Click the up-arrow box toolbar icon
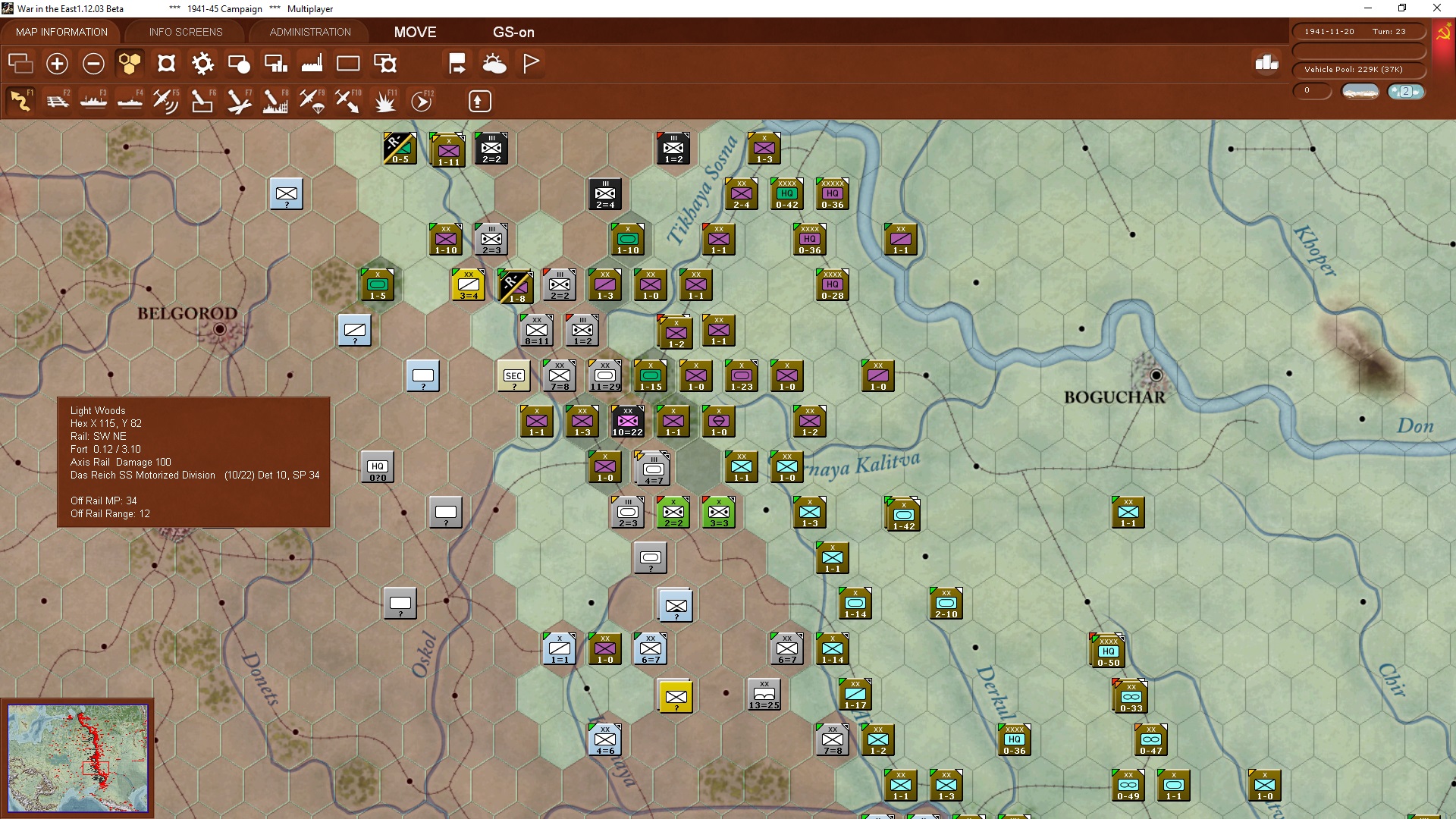 pos(479,101)
